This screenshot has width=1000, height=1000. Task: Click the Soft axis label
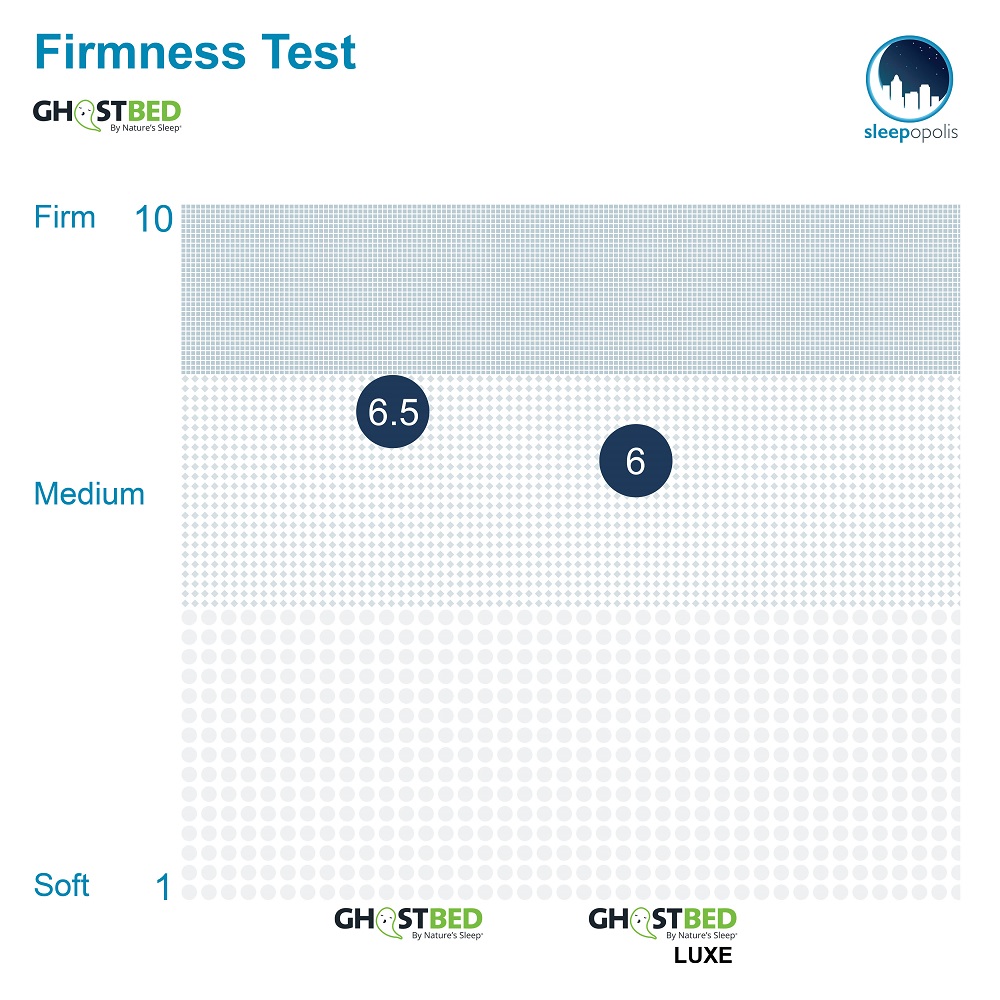click(x=61, y=885)
